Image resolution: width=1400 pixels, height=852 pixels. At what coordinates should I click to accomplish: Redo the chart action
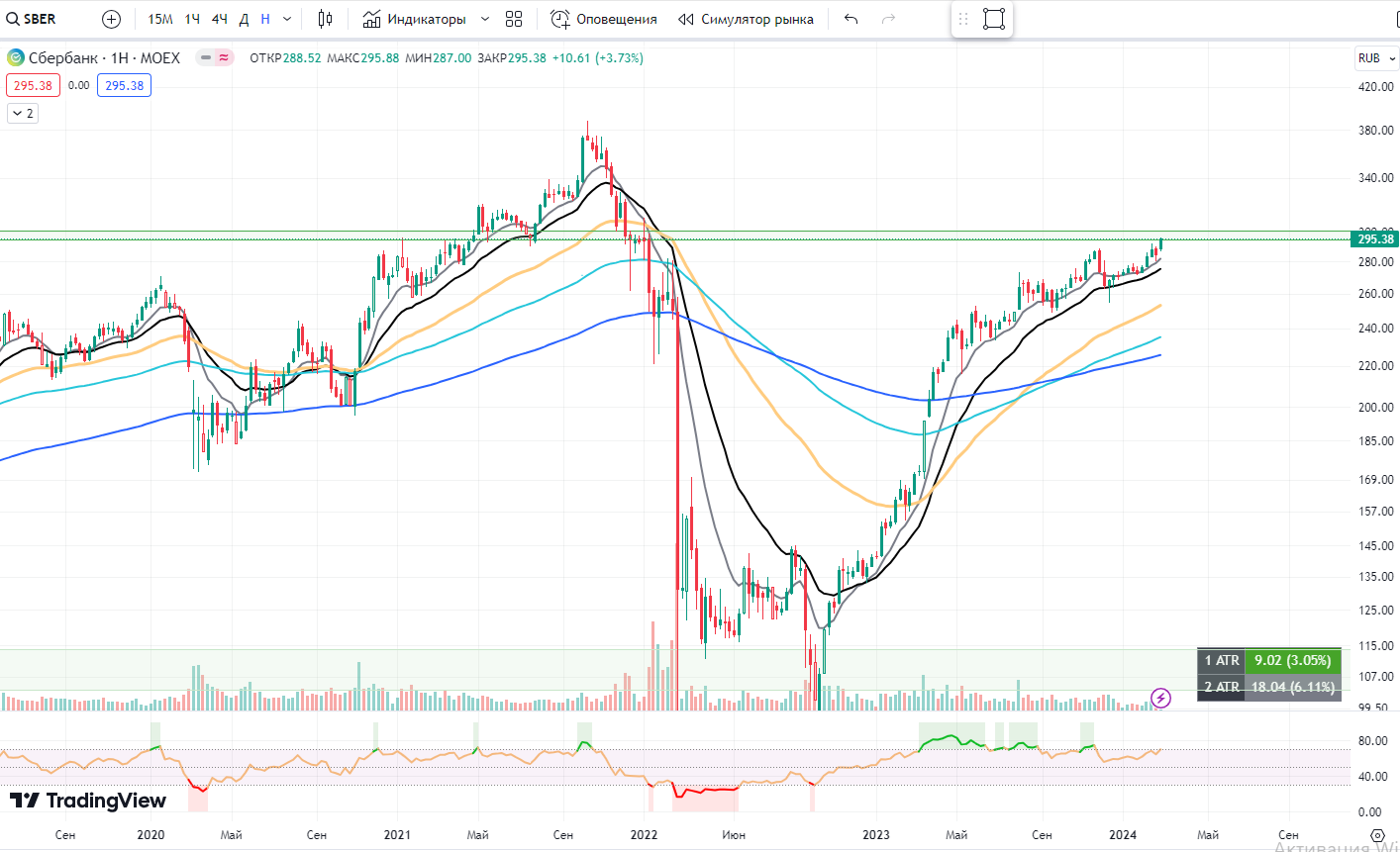pyautogui.click(x=888, y=19)
